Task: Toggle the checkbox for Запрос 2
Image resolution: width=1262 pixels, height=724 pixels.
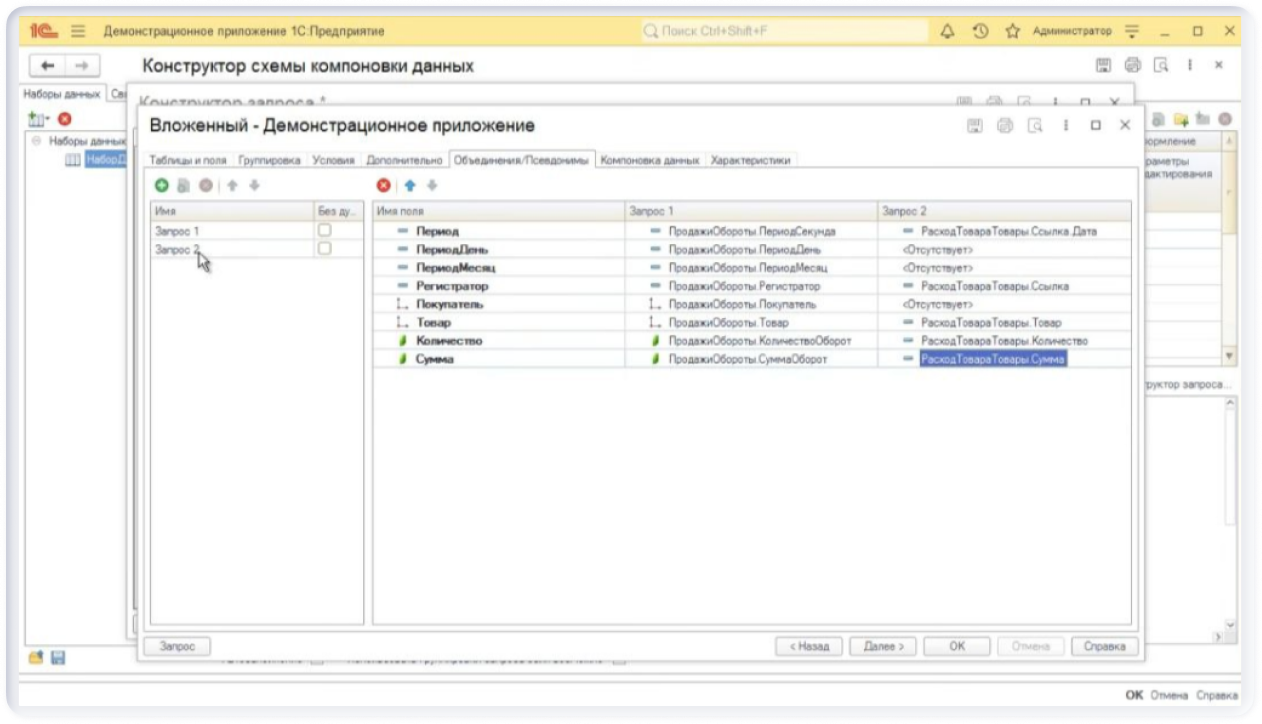Action: (324, 249)
